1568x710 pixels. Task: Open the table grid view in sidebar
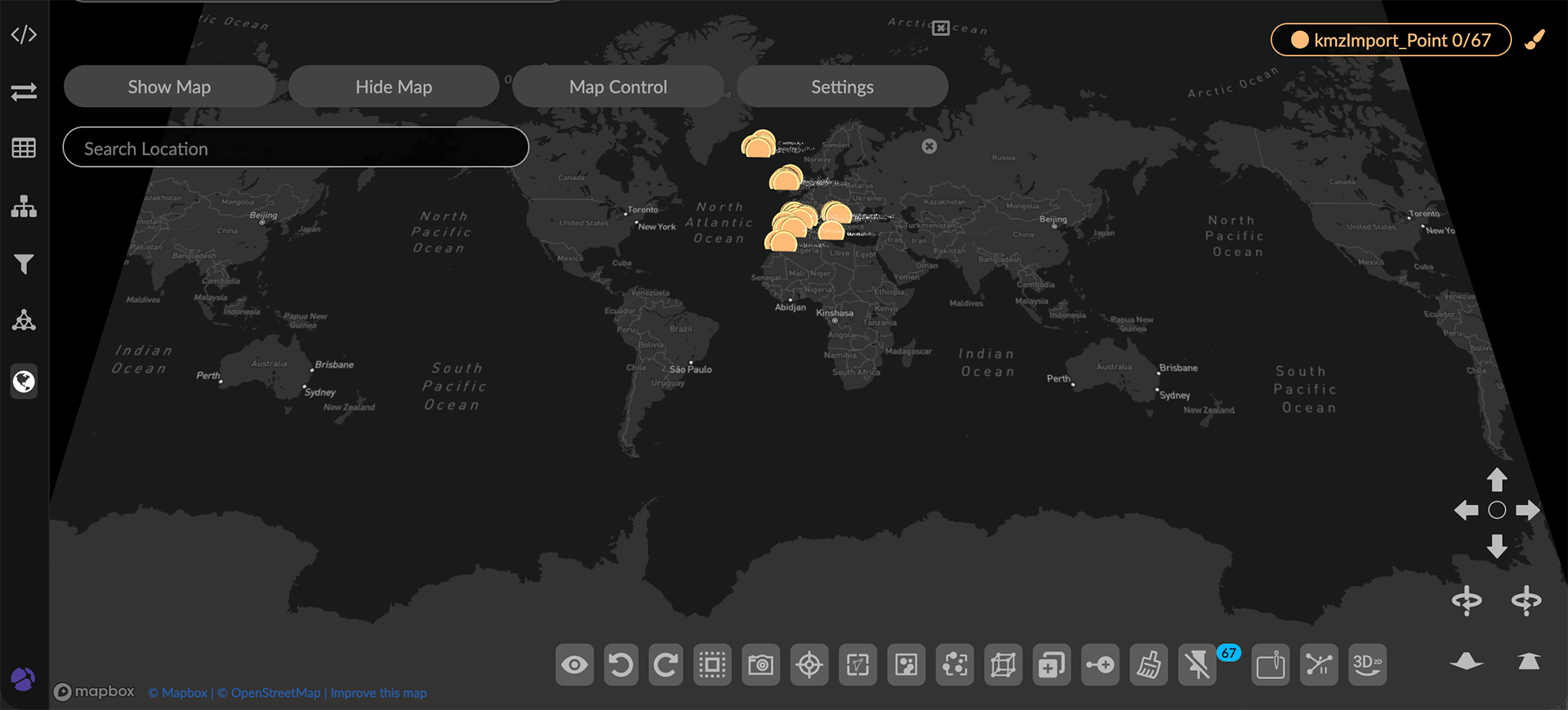coord(24,148)
